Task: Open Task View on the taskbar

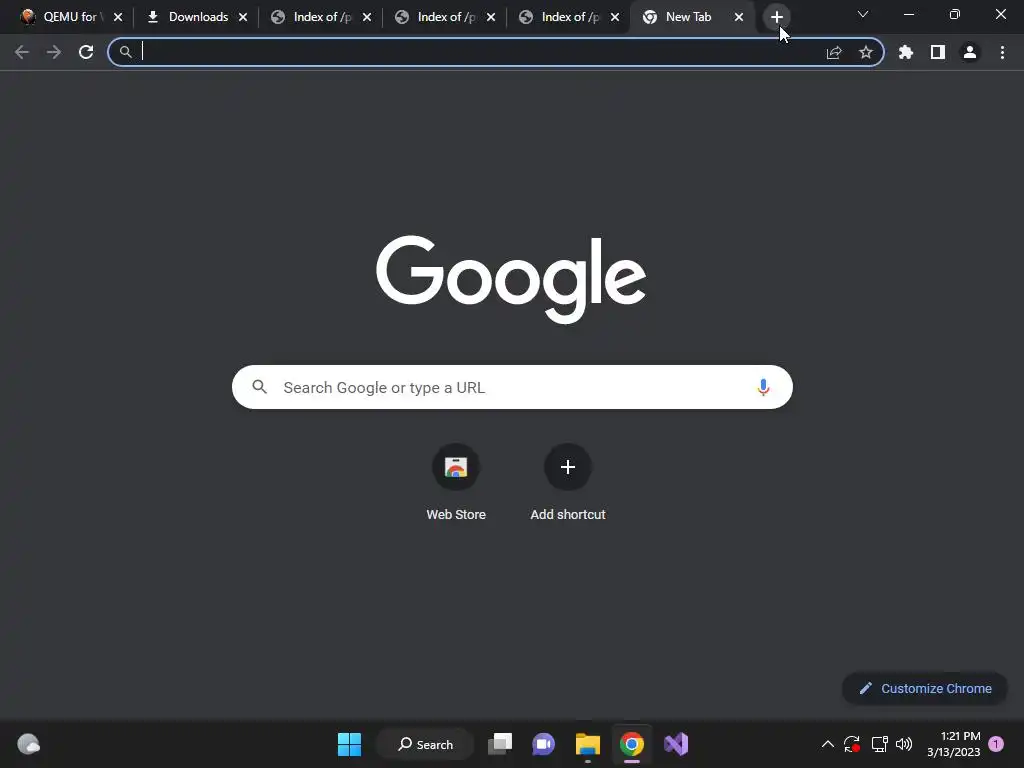Action: [500, 744]
